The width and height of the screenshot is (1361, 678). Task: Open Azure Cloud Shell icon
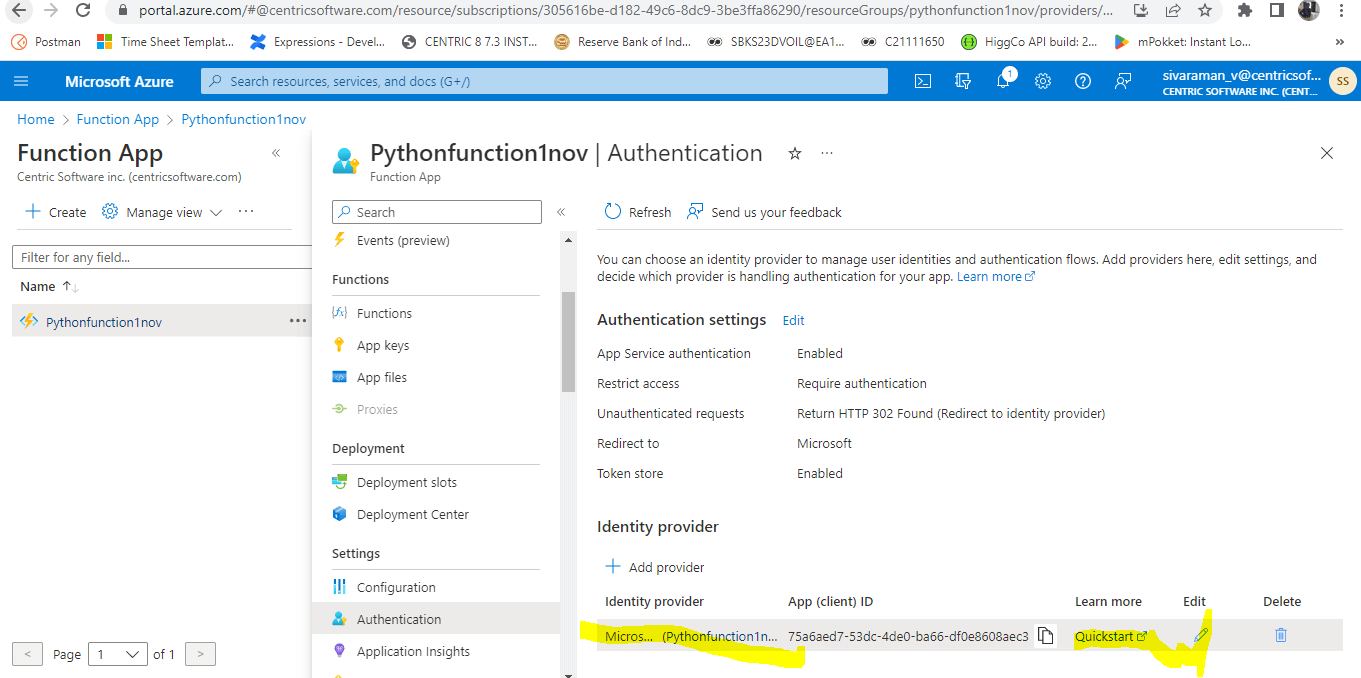pyautogui.click(x=924, y=81)
